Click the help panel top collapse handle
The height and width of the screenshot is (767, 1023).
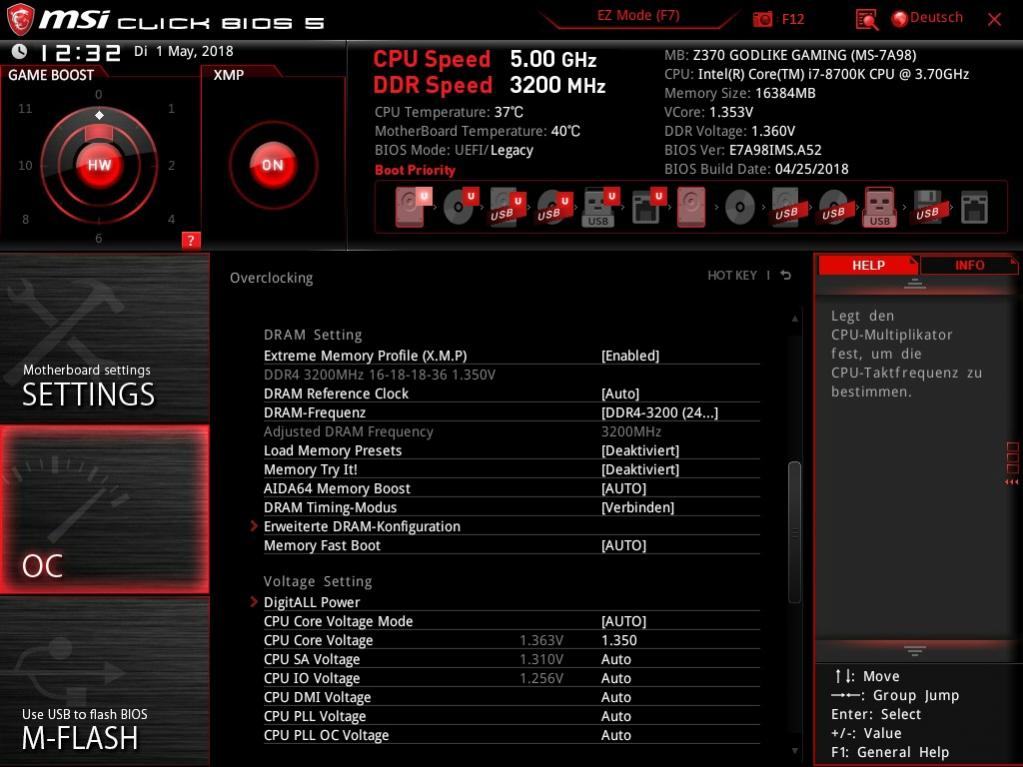[915, 284]
